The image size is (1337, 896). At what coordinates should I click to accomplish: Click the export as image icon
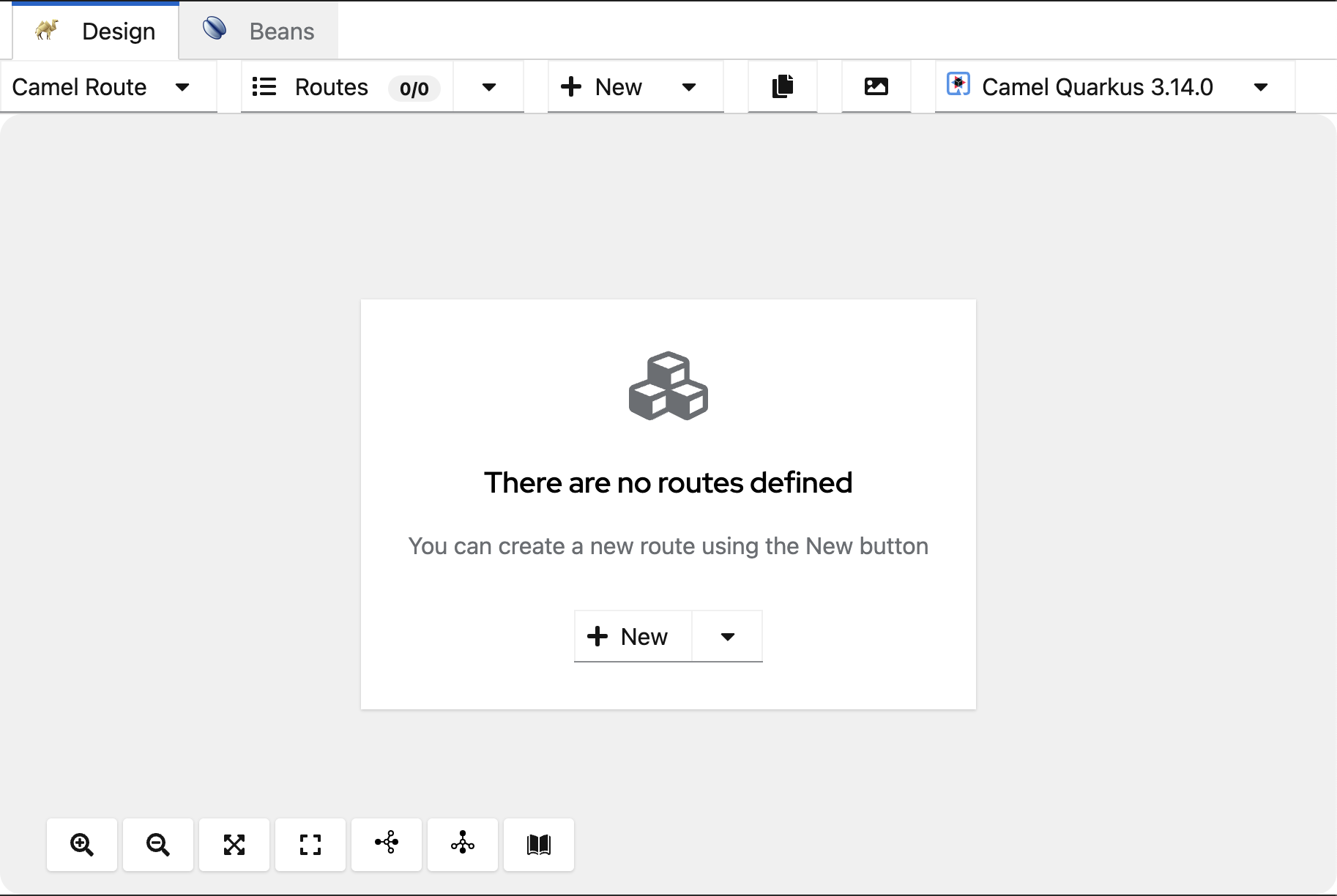point(876,86)
